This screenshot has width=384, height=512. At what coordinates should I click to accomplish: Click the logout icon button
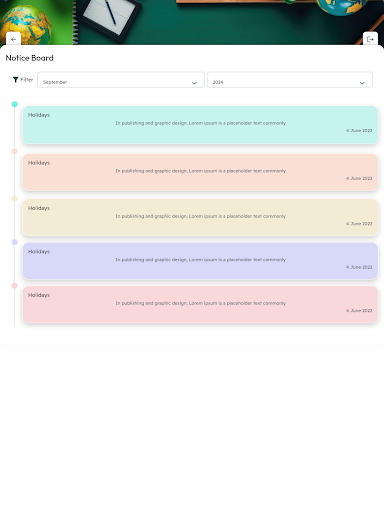(x=370, y=39)
